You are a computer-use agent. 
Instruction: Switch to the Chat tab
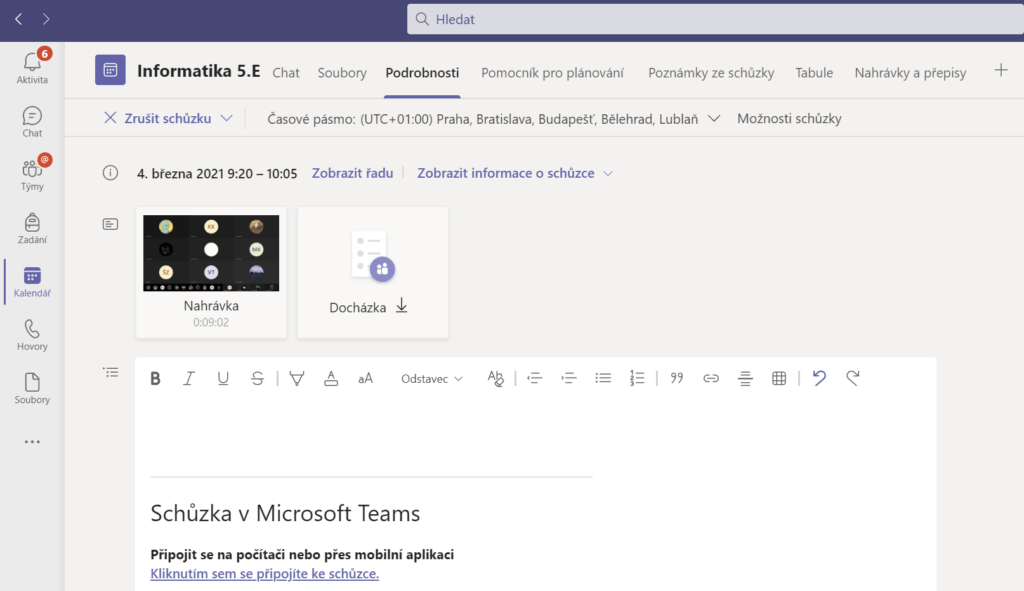tap(286, 72)
